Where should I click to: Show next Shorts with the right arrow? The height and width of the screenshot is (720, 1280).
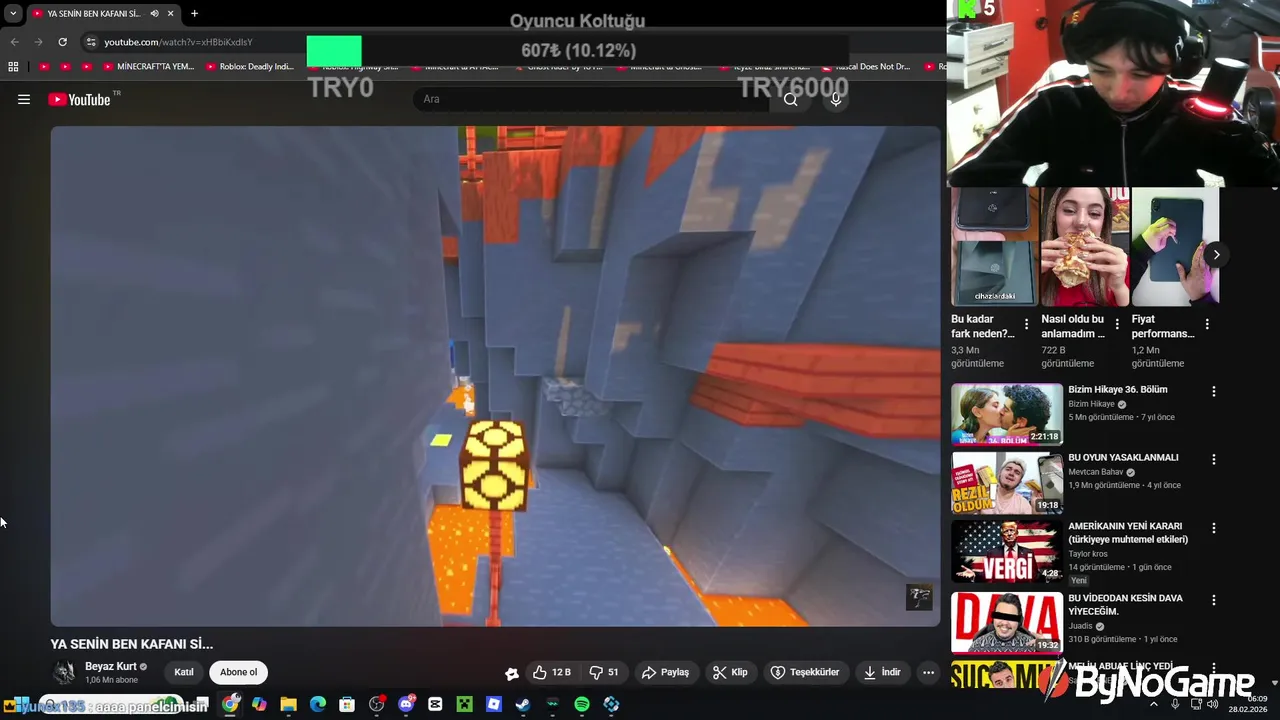1216,254
